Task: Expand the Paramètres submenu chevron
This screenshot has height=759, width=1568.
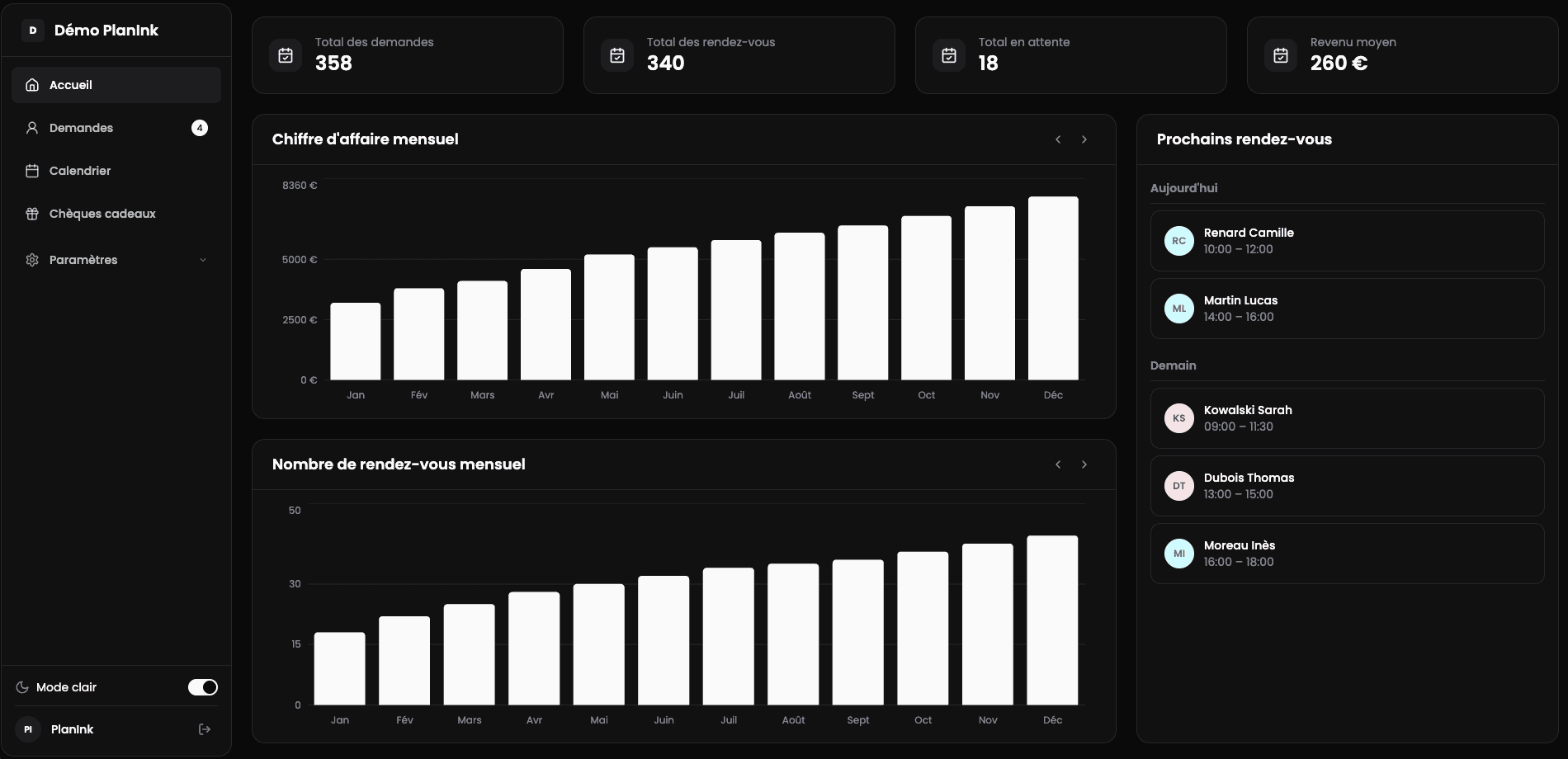Action: coord(203,260)
